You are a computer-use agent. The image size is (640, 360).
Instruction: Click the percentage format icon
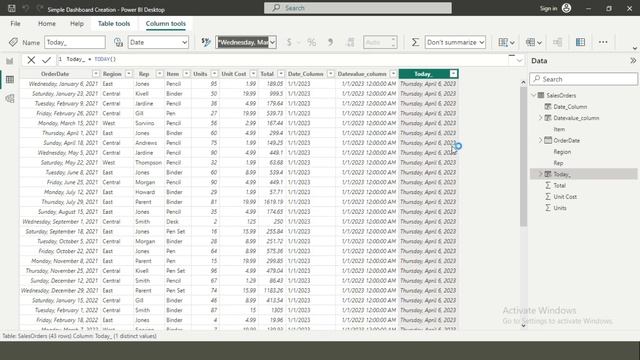[x=311, y=42]
